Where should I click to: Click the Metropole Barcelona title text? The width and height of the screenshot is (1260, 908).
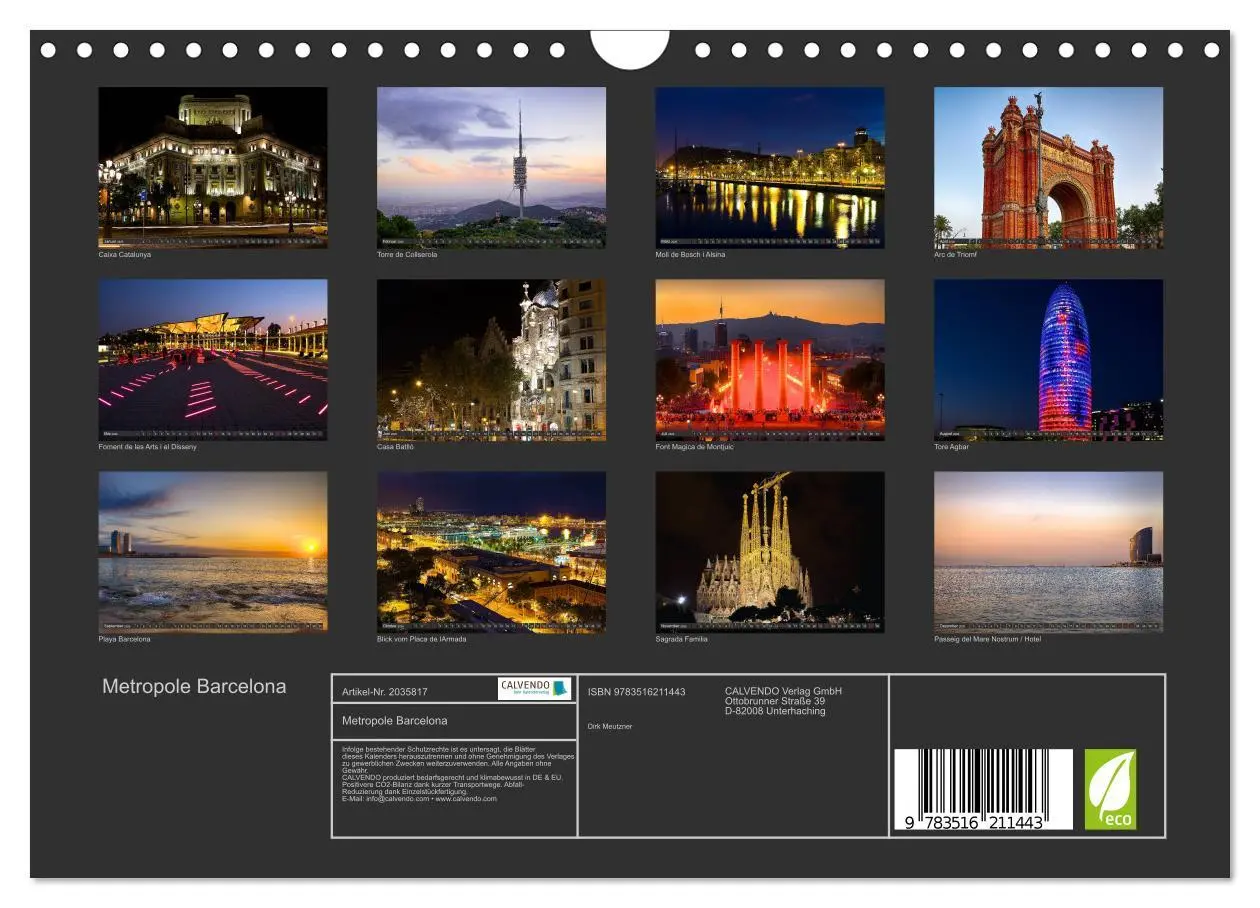pyautogui.click(x=193, y=687)
